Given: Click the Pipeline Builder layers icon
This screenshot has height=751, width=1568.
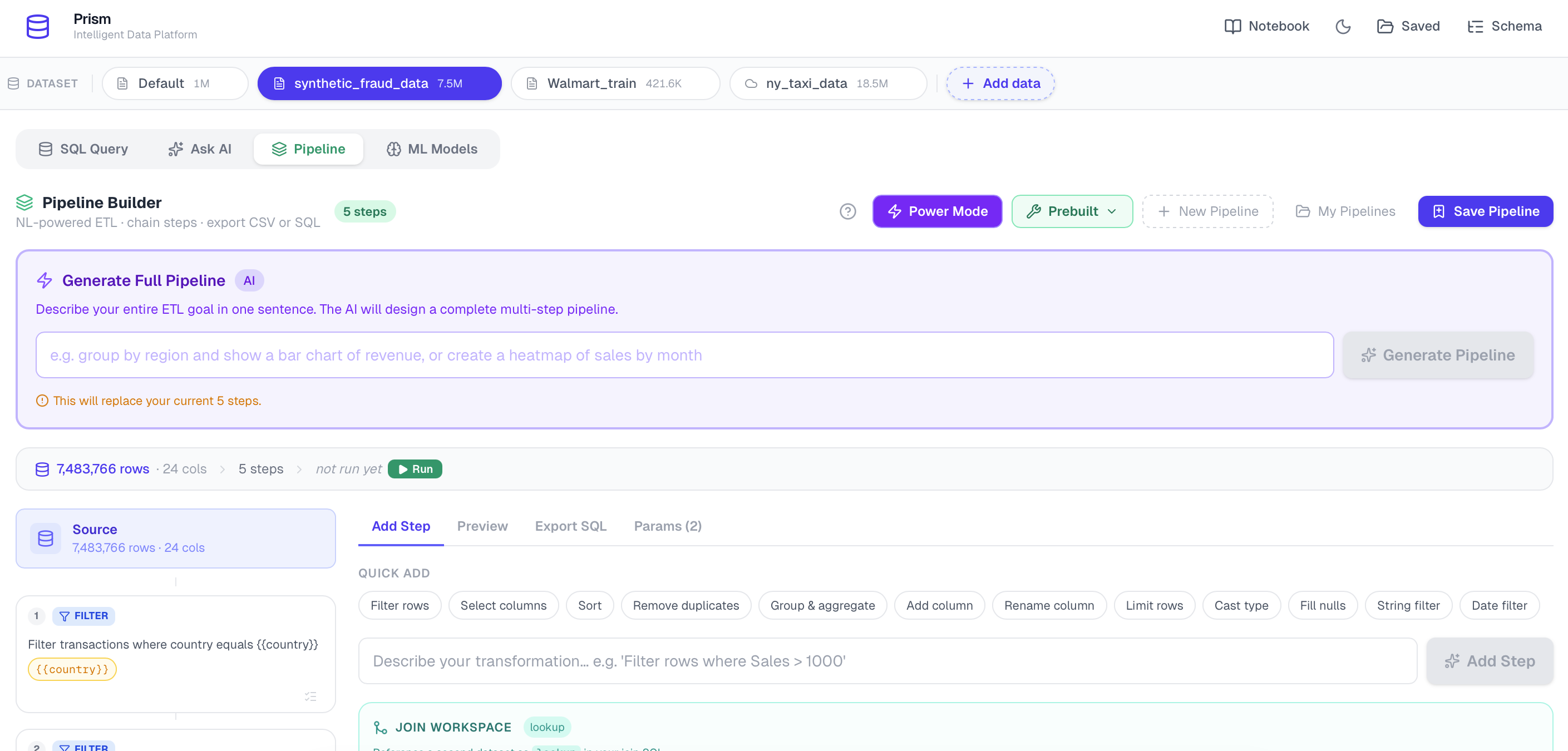Looking at the screenshot, I should (24, 202).
